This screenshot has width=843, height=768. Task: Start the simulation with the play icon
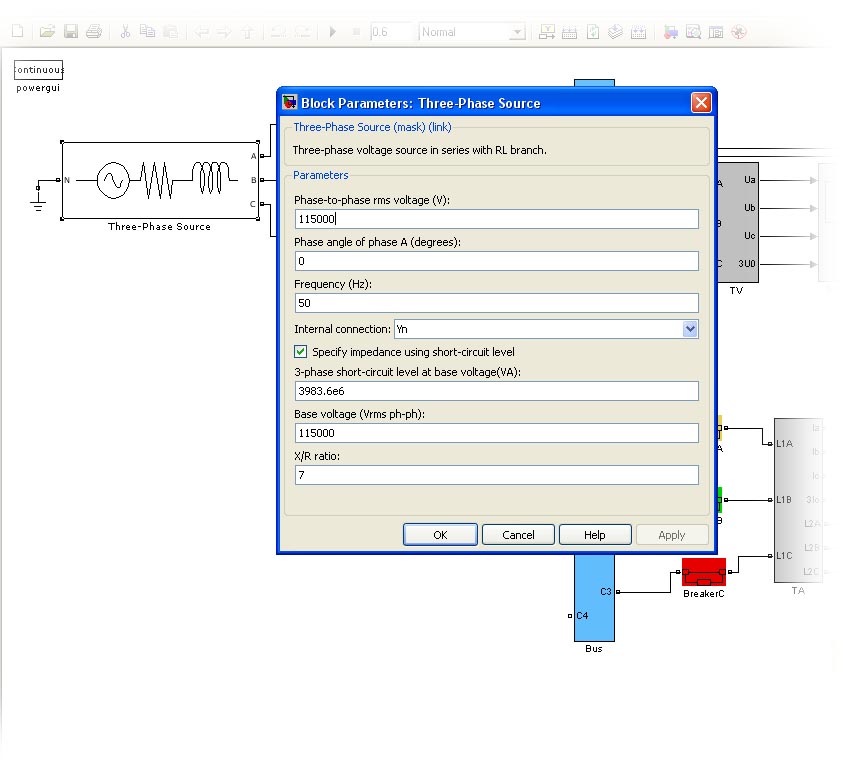point(333,32)
